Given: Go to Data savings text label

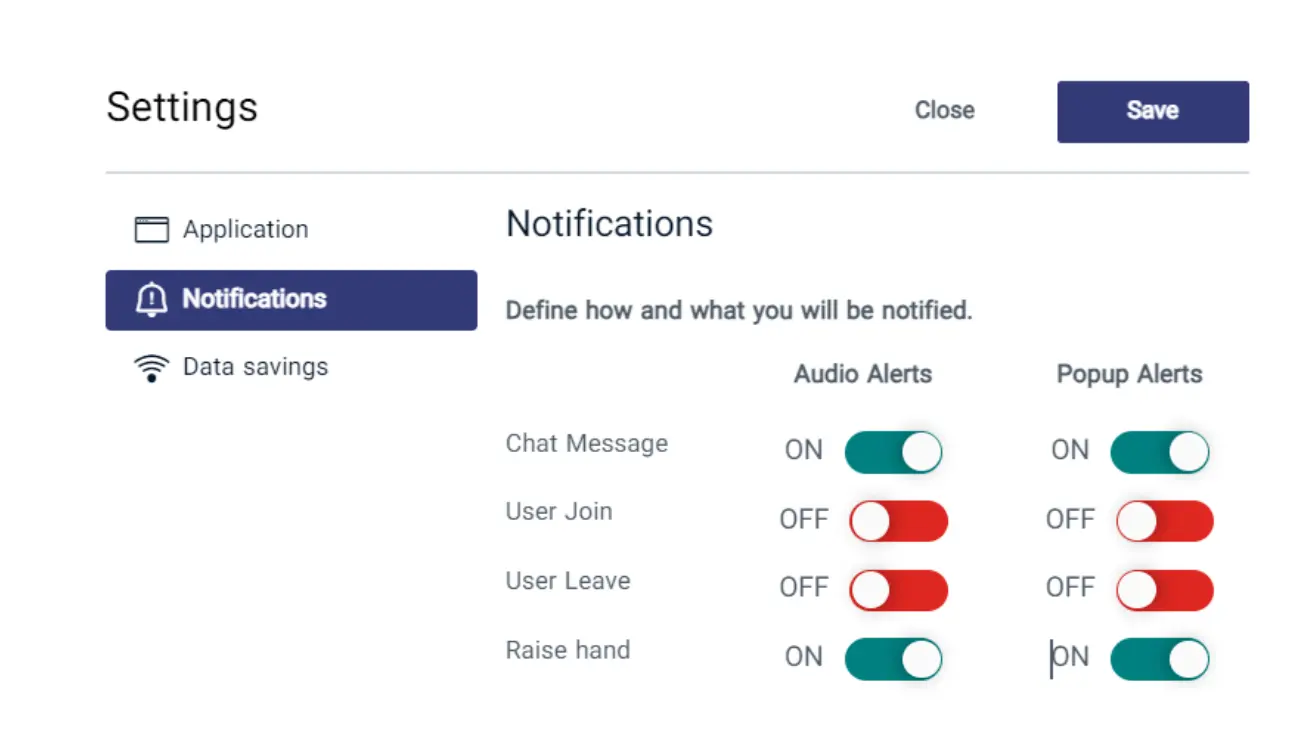Looking at the screenshot, I should 255,367.
